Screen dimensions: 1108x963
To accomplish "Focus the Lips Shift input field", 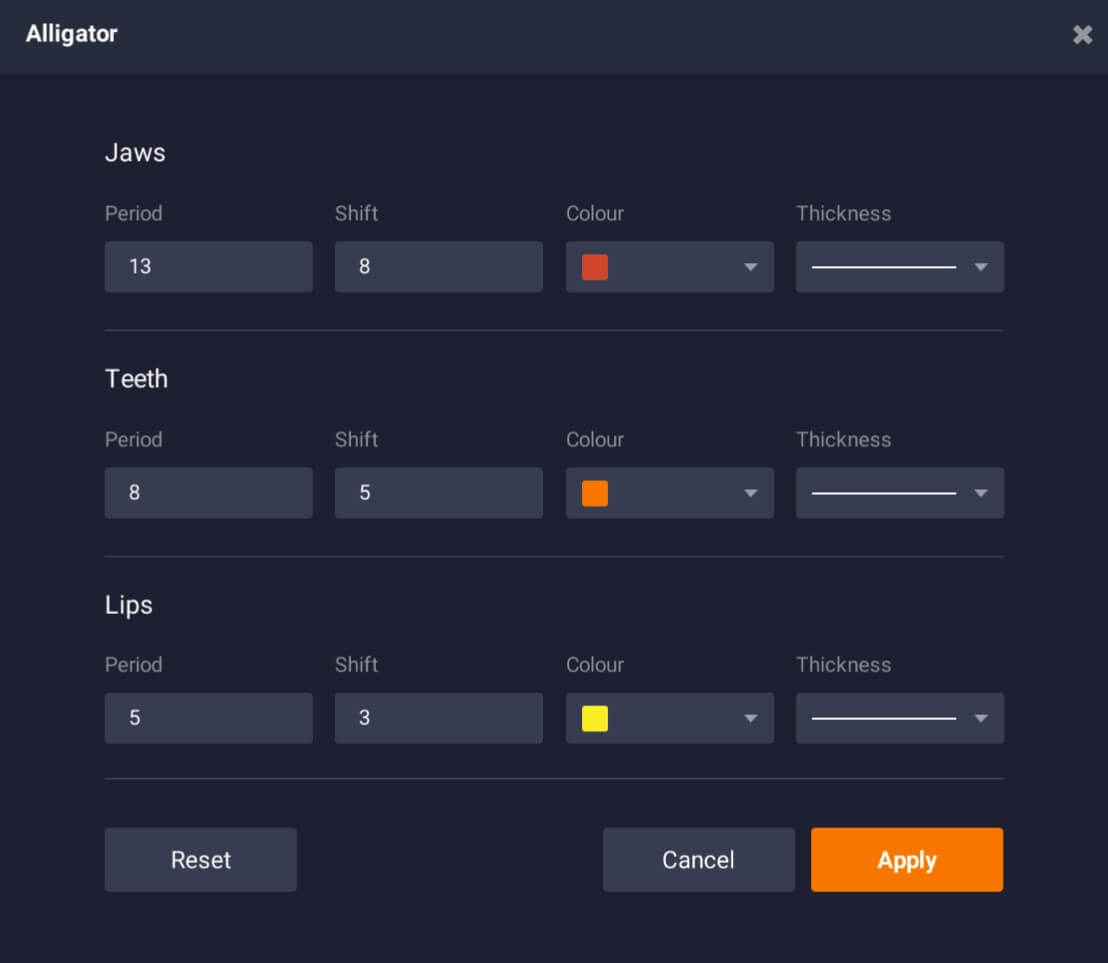I will (x=438, y=718).
